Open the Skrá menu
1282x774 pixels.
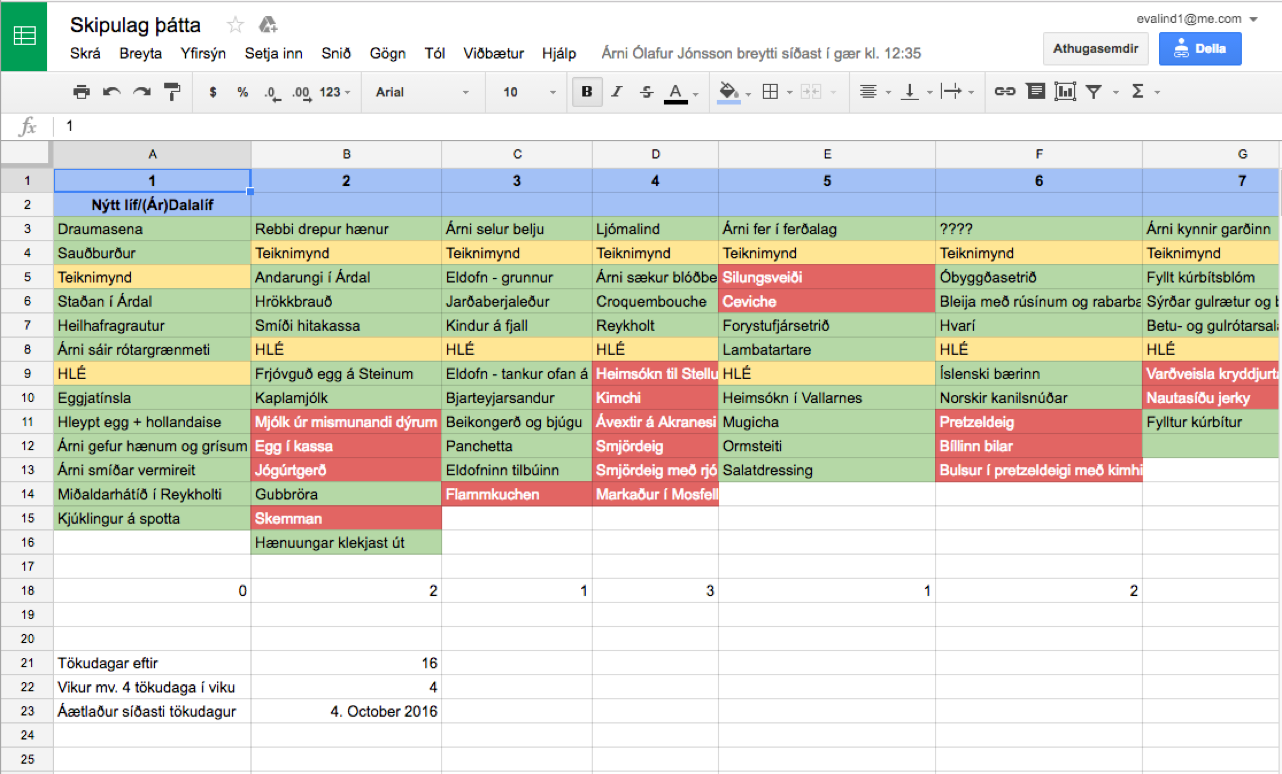(85, 54)
